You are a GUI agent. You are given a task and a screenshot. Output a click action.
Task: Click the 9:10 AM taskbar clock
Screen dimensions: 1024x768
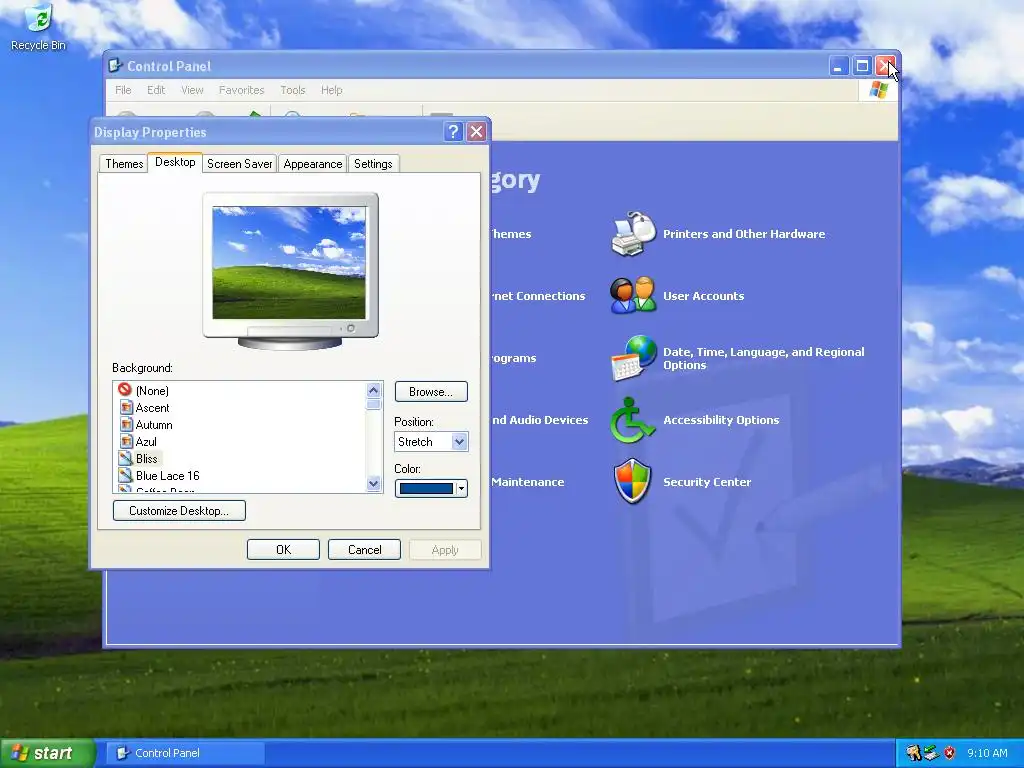(x=987, y=753)
